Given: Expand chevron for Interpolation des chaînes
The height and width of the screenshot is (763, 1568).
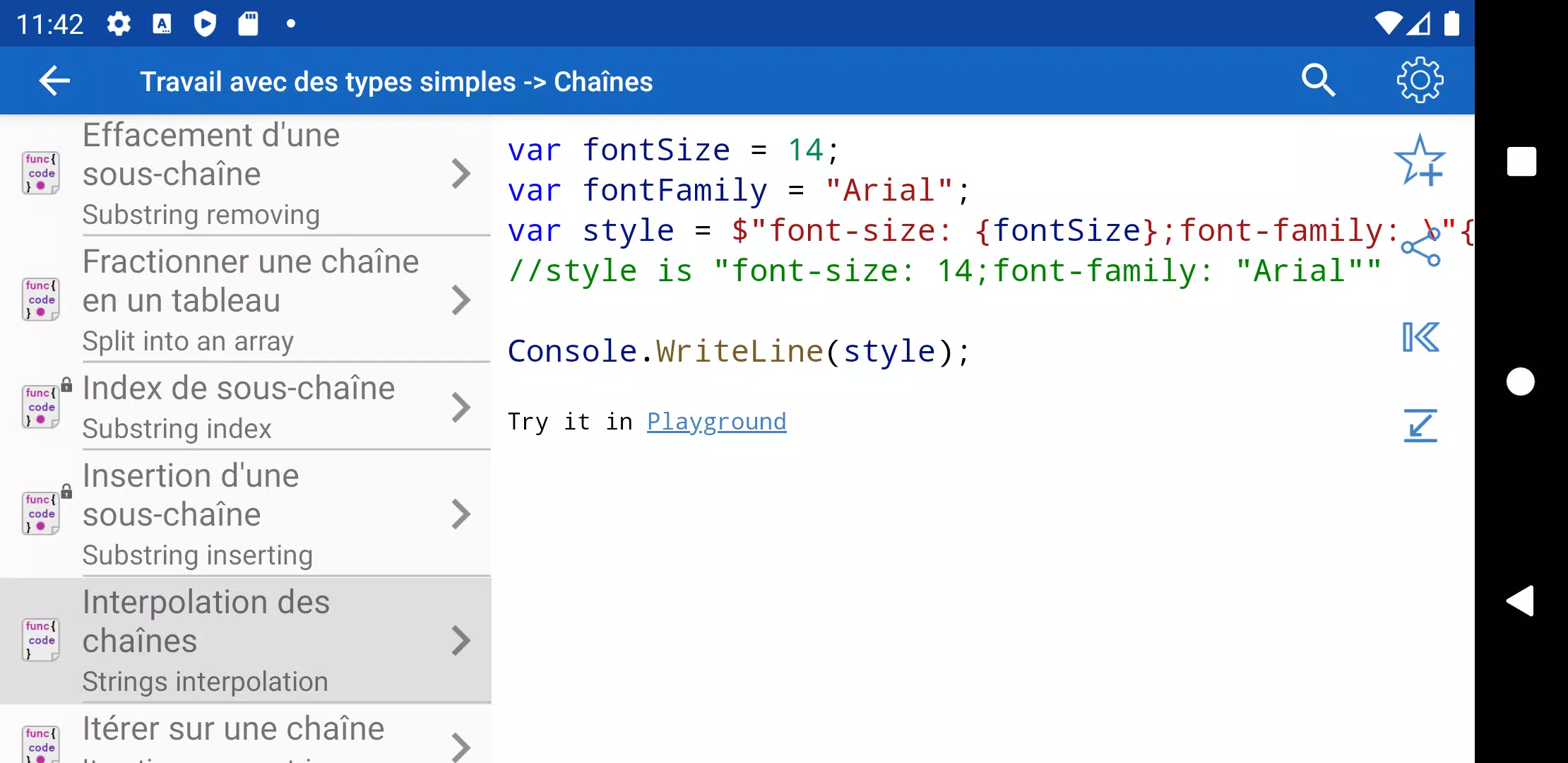Looking at the screenshot, I should tap(461, 641).
